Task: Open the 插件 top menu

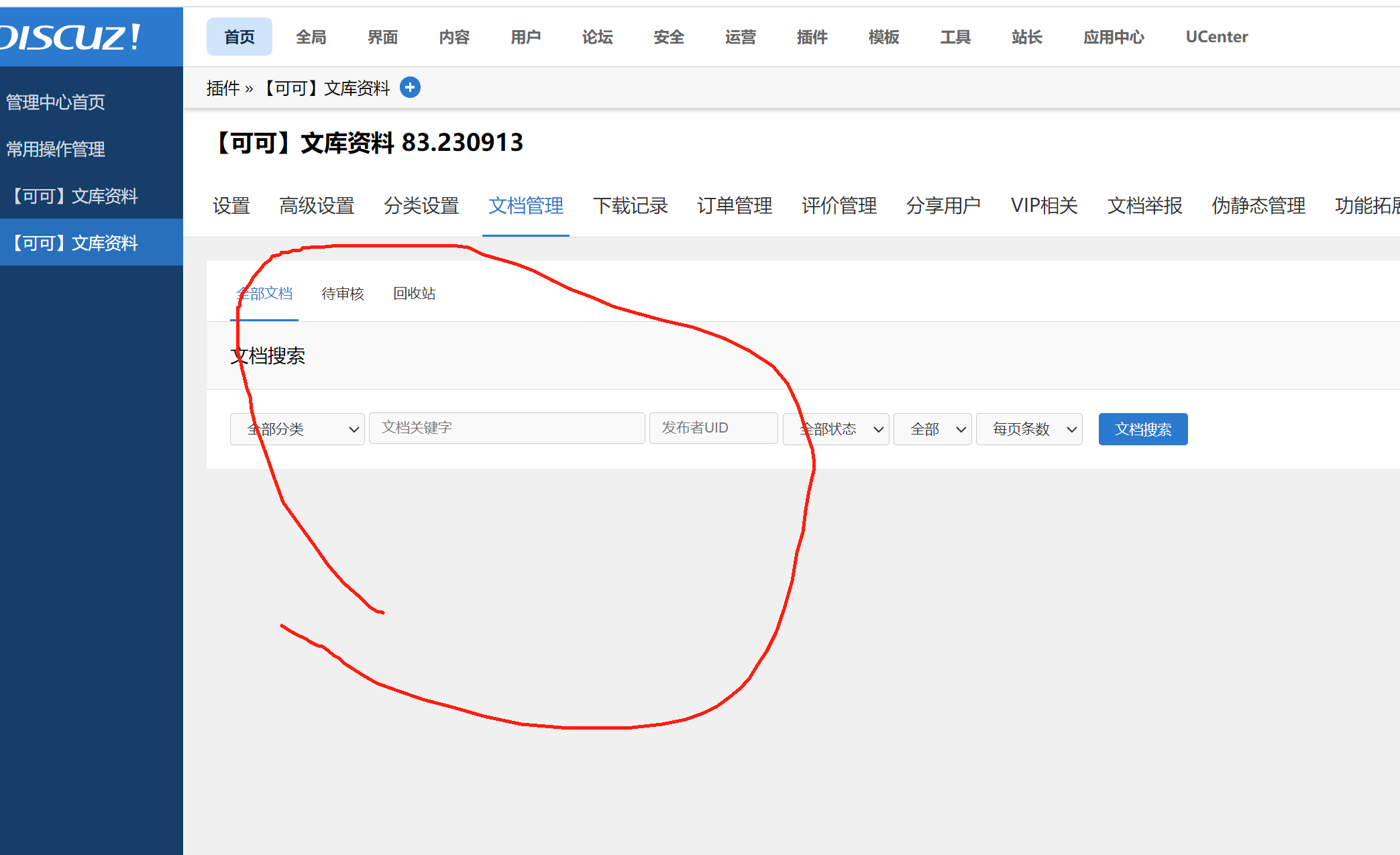Action: (812, 37)
